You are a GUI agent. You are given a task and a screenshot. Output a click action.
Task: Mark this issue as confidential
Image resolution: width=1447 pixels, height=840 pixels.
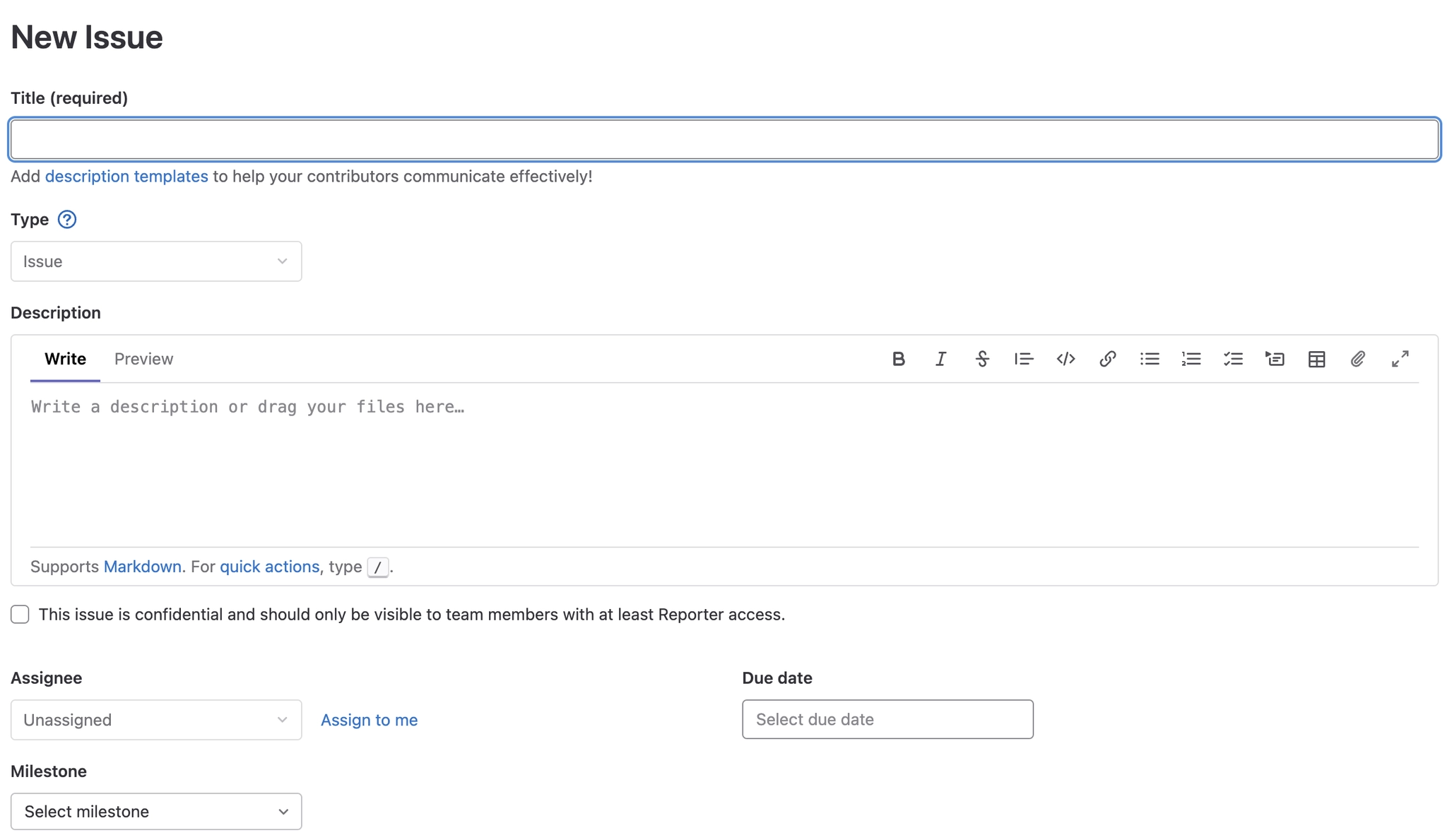click(20, 615)
